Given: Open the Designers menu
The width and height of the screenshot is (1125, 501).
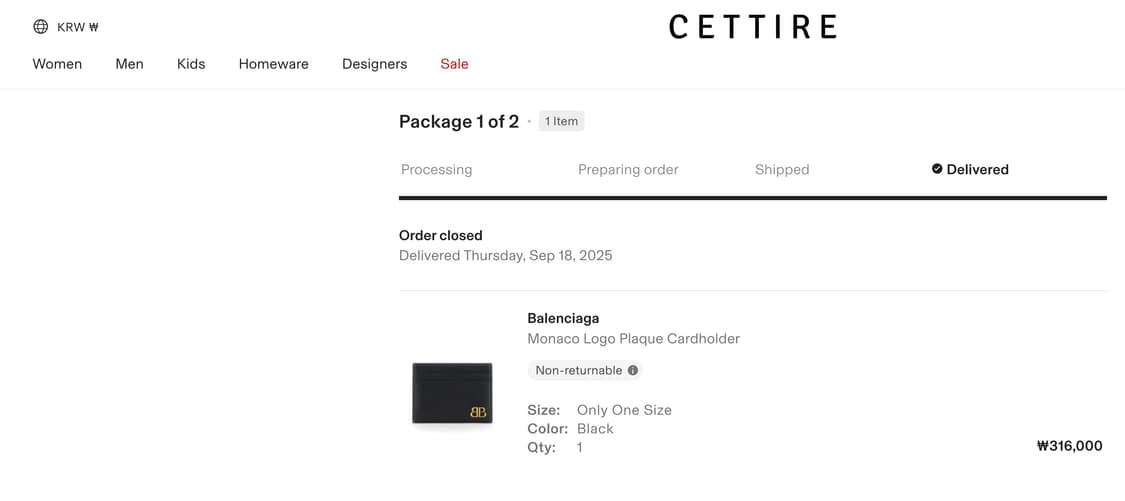Looking at the screenshot, I should [x=374, y=64].
